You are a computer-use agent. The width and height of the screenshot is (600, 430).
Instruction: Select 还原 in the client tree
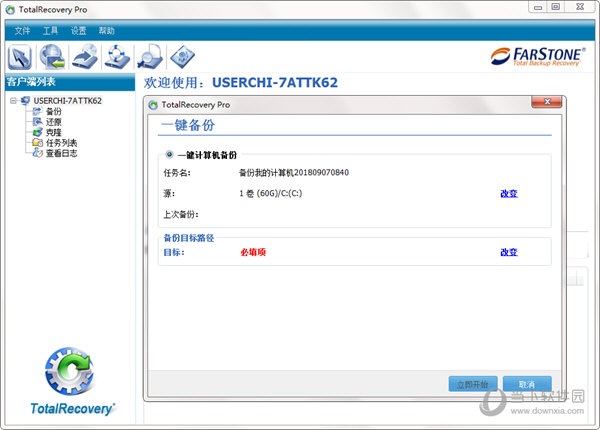click(x=54, y=122)
